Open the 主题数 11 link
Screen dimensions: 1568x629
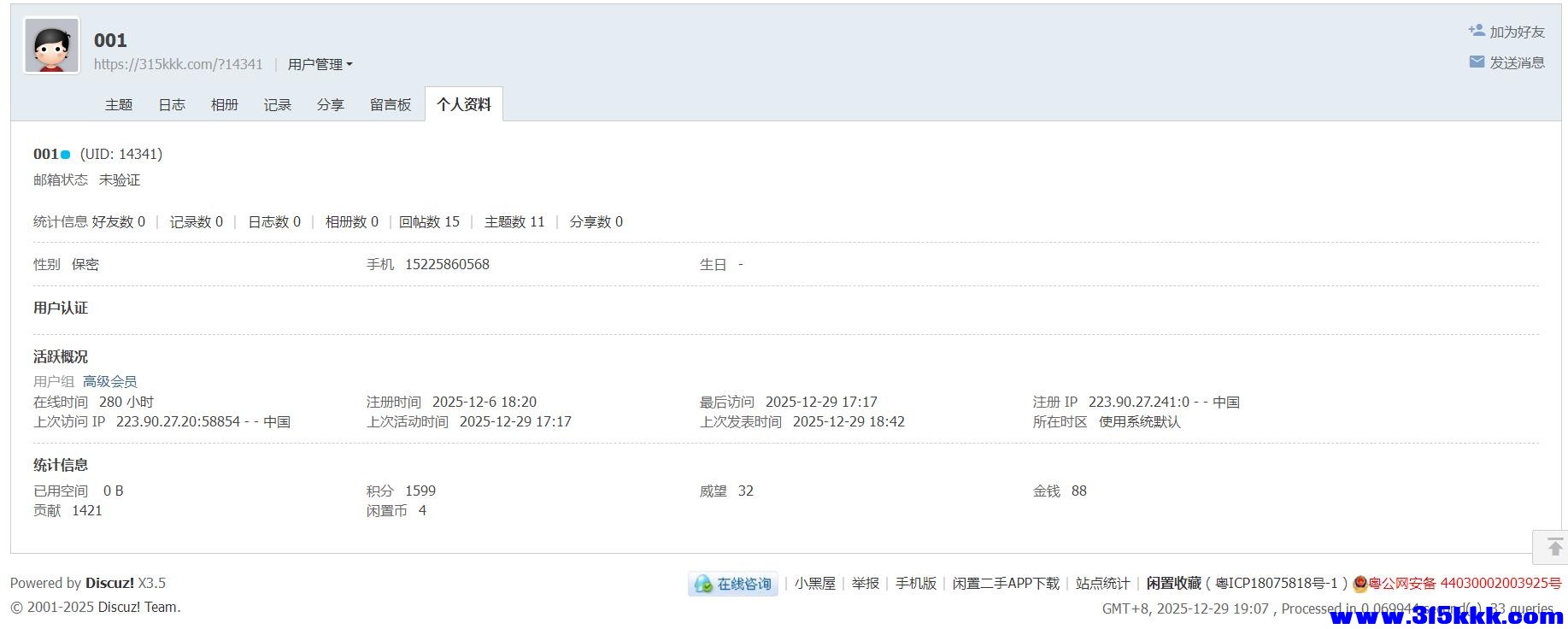click(514, 221)
